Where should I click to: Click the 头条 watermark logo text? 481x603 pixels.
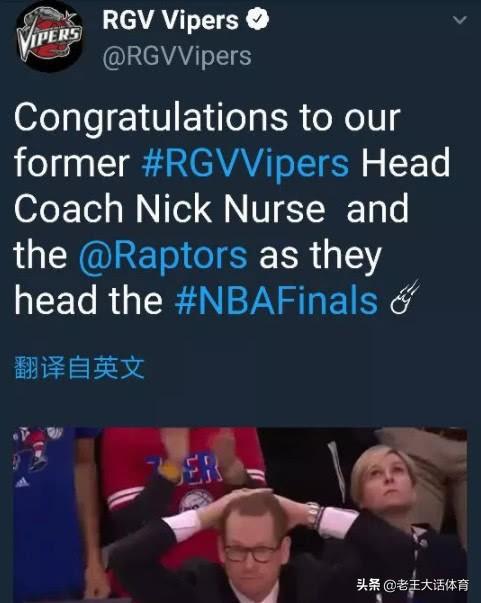[368, 585]
